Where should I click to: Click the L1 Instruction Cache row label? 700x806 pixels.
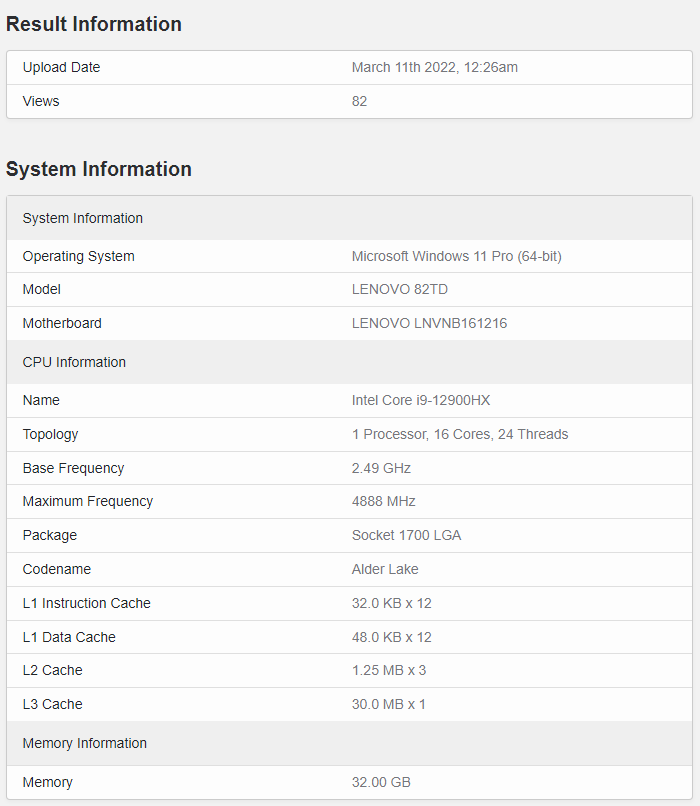[x=87, y=603]
